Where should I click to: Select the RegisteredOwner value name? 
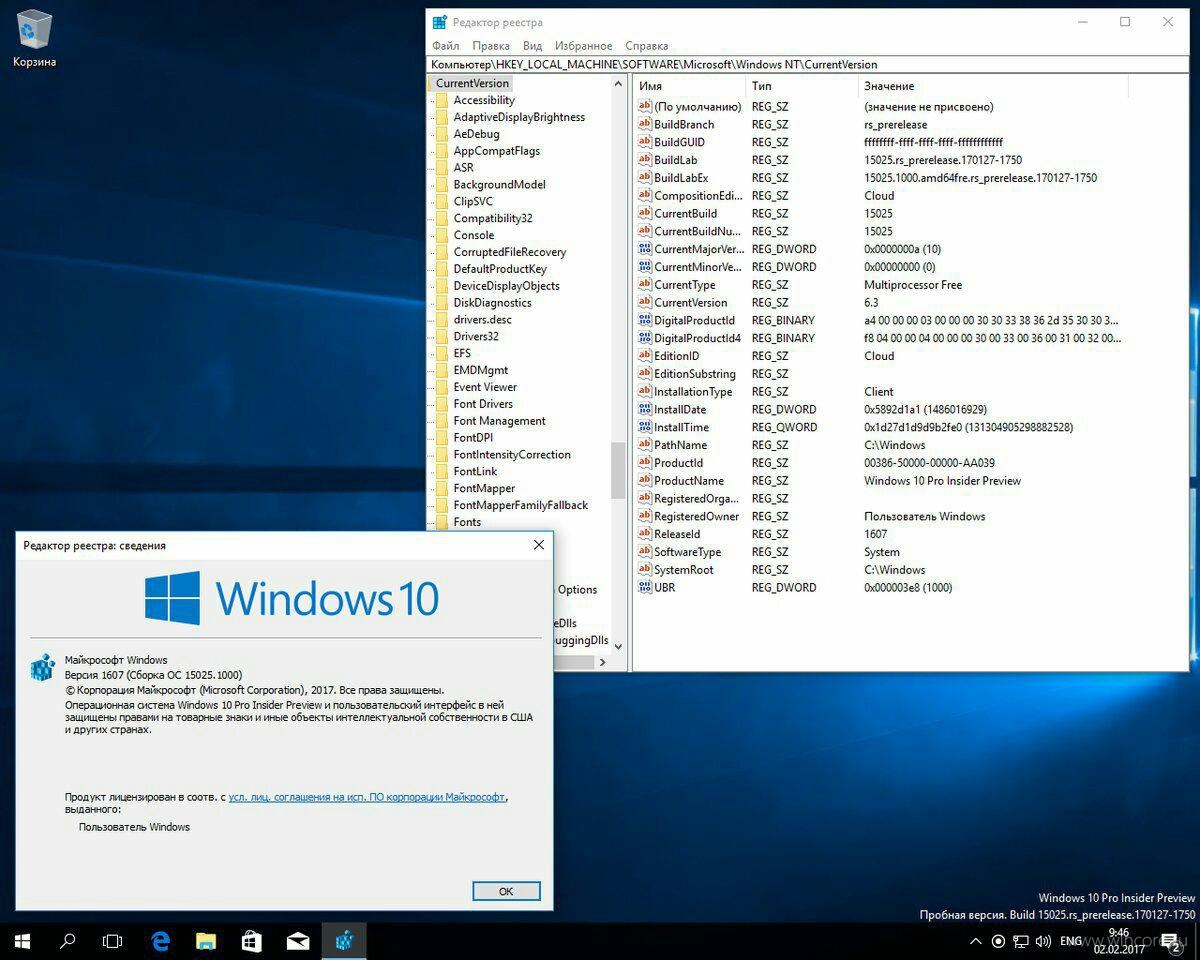(x=696, y=516)
